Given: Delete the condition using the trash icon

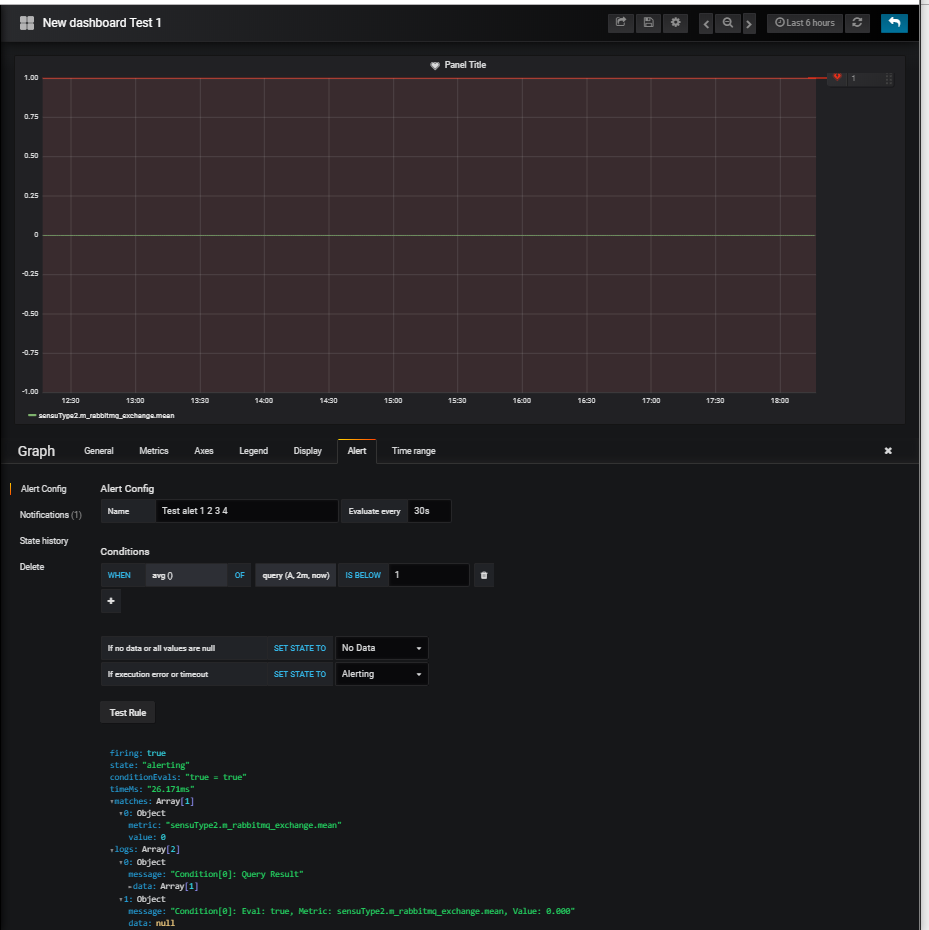Looking at the screenshot, I should pyautogui.click(x=484, y=574).
